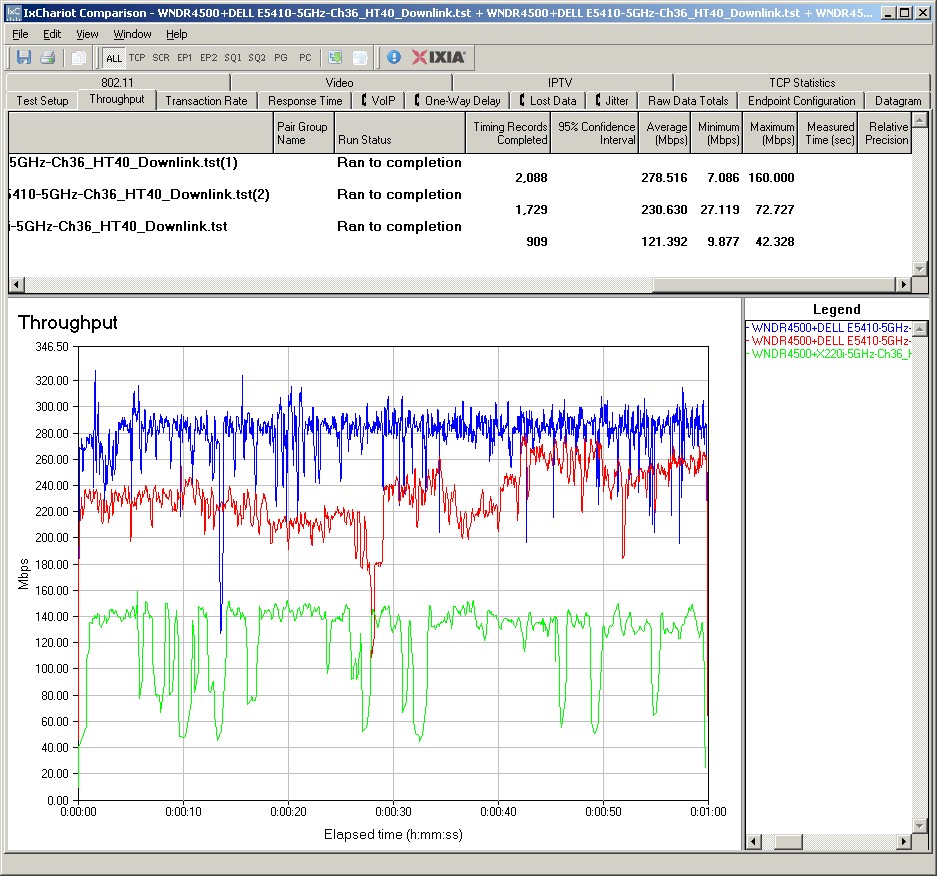This screenshot has width=937, height=876.
Task: Click the Save disk icon in toolbar
Action: (x=24, y=57)
